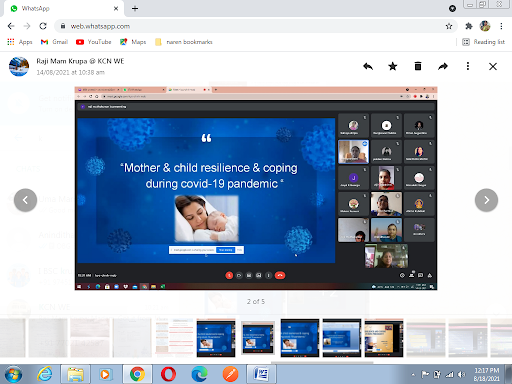Open Apps bookmark shortcut
Screen dimensions: 512x384
[x=20, y=42]
